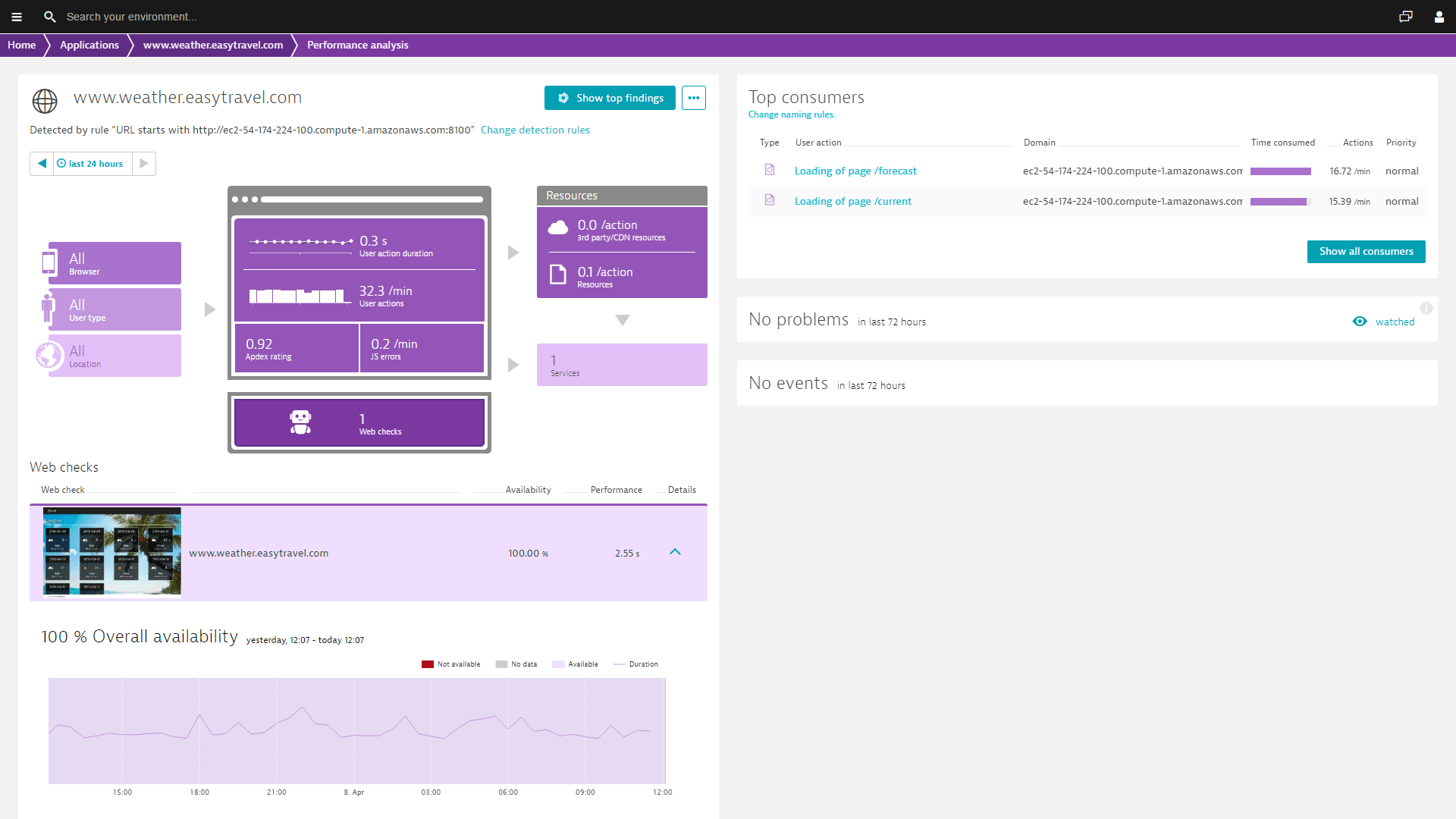
Task: Click the No problems heading
Action: [799, 319]
